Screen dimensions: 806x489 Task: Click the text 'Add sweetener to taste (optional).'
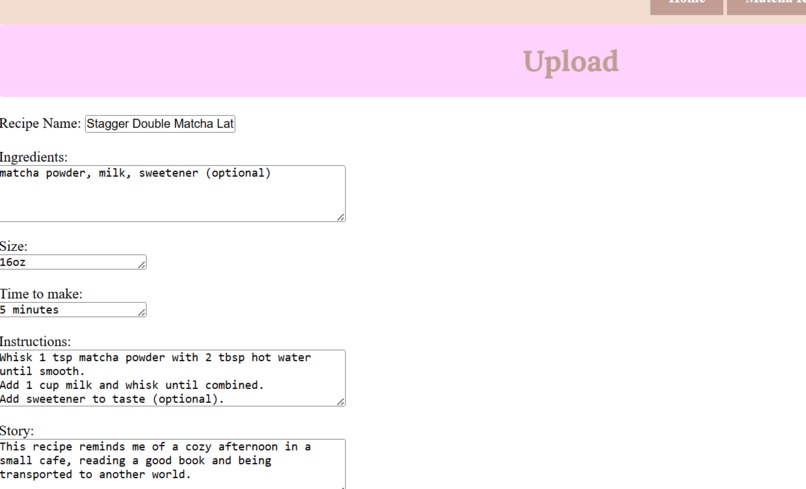(x=112, y=399)
